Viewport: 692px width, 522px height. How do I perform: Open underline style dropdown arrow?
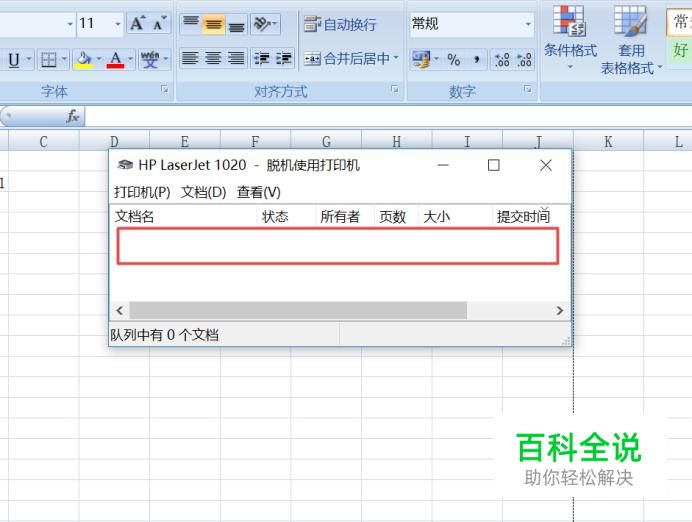point(29,59)
